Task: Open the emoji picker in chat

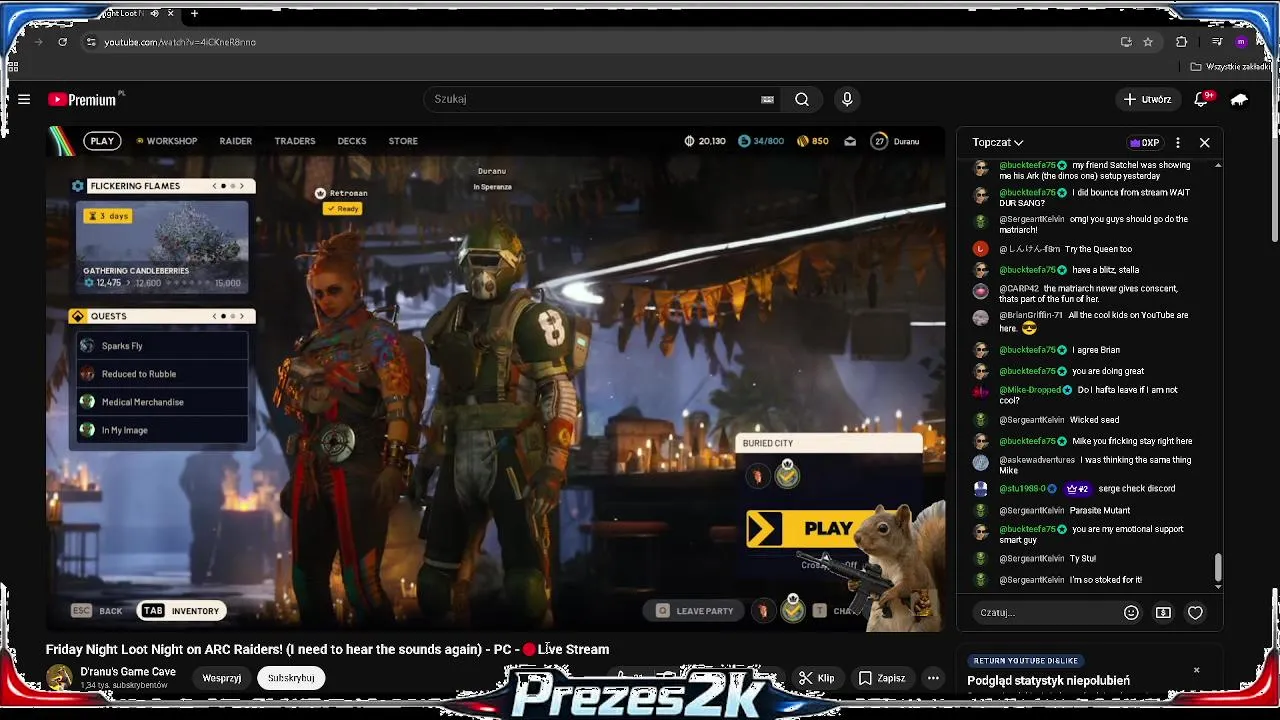Action: pos(1131,613)
